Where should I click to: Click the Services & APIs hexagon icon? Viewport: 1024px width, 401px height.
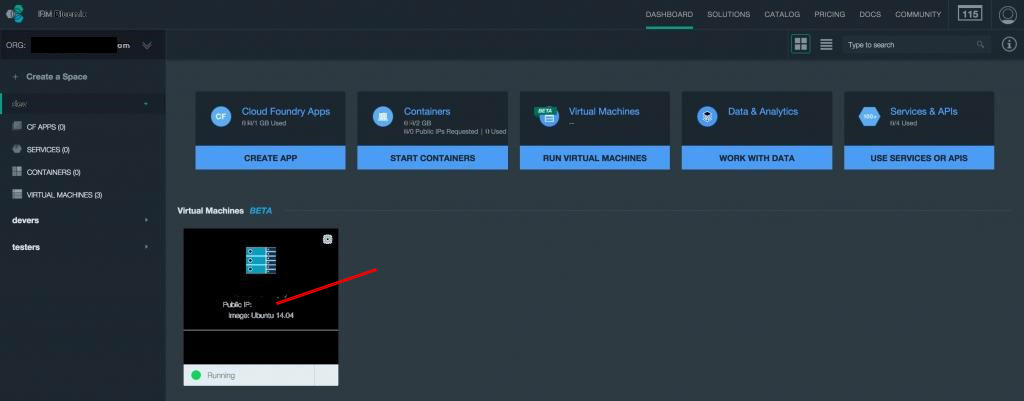pyautogui.click(x=869, y=117)
